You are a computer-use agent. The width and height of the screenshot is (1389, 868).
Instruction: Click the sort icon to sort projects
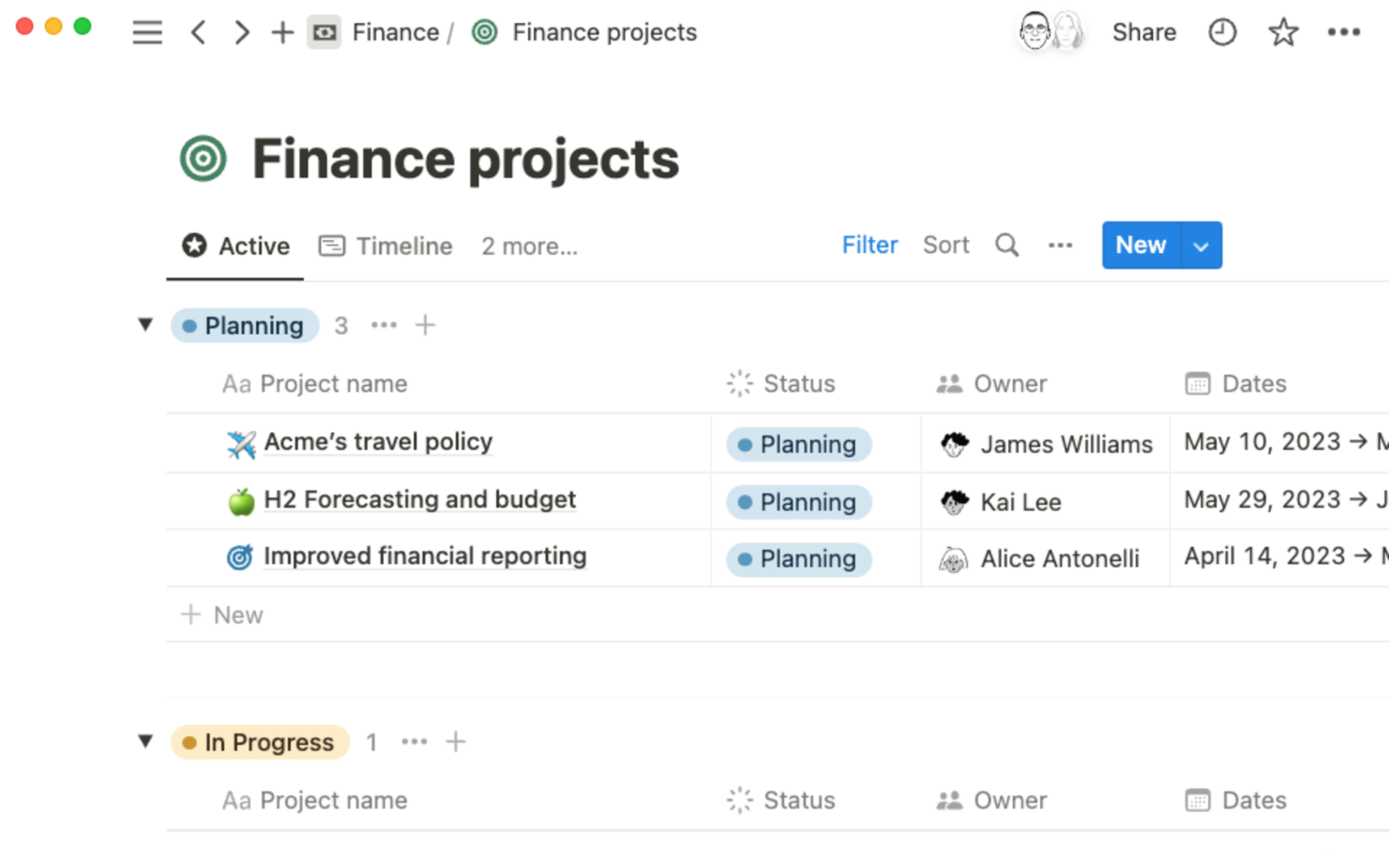pos(944,245)
